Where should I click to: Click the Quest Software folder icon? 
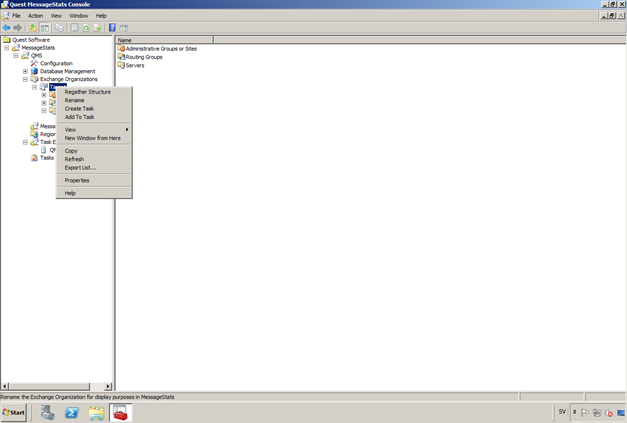pos(7,40)
